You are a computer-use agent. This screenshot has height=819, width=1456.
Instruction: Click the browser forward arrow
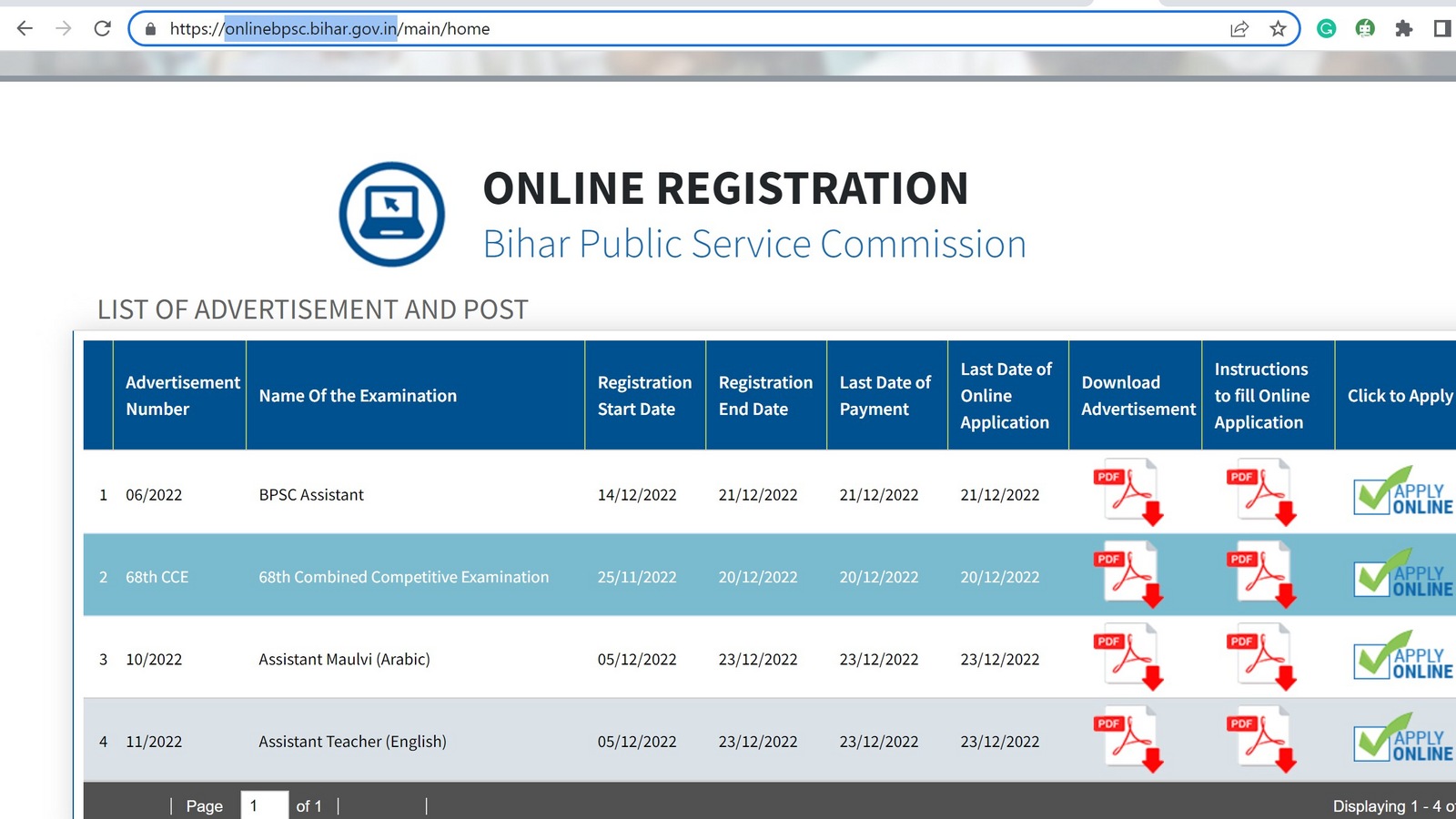(64, 28)
